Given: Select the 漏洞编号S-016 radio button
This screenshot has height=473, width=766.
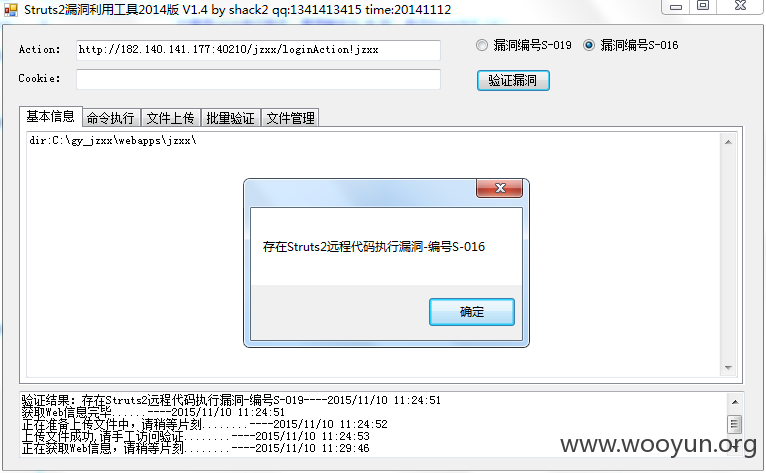Looking at the screenshot, I should [589, 45].
